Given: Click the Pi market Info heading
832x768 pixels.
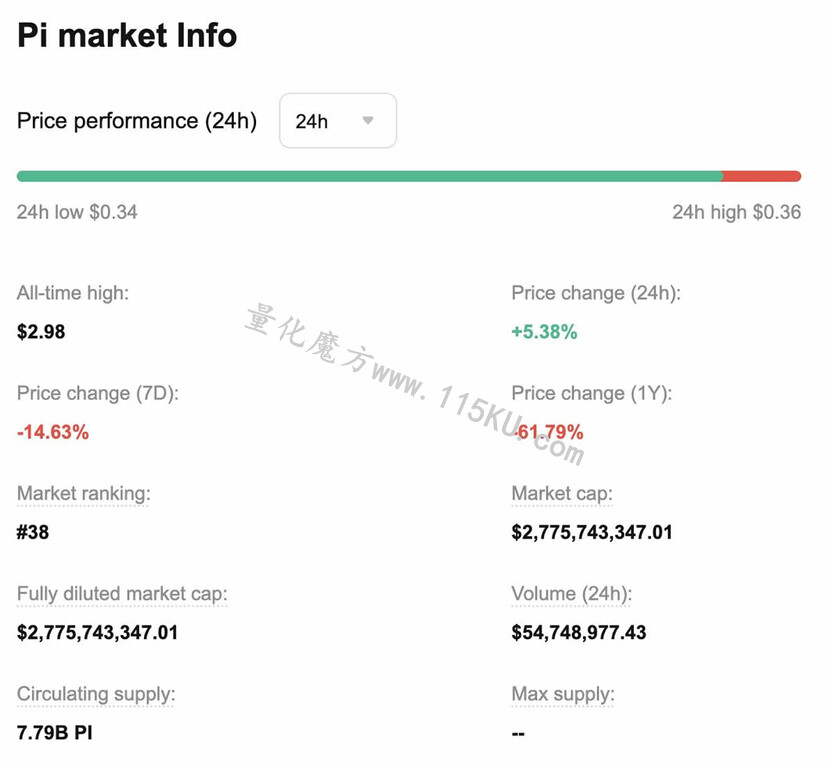Looking at the screenshot, I should pyautogui.click(x=127, y=36).
